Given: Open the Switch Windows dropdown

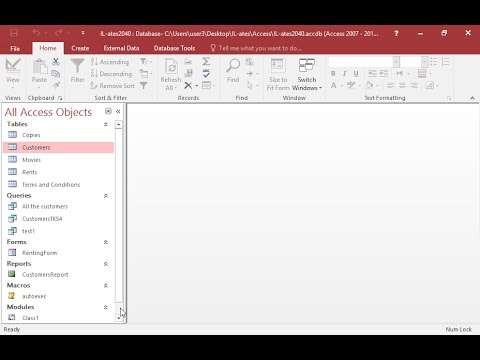Looking at the screenshot, I should coord(307,74).
